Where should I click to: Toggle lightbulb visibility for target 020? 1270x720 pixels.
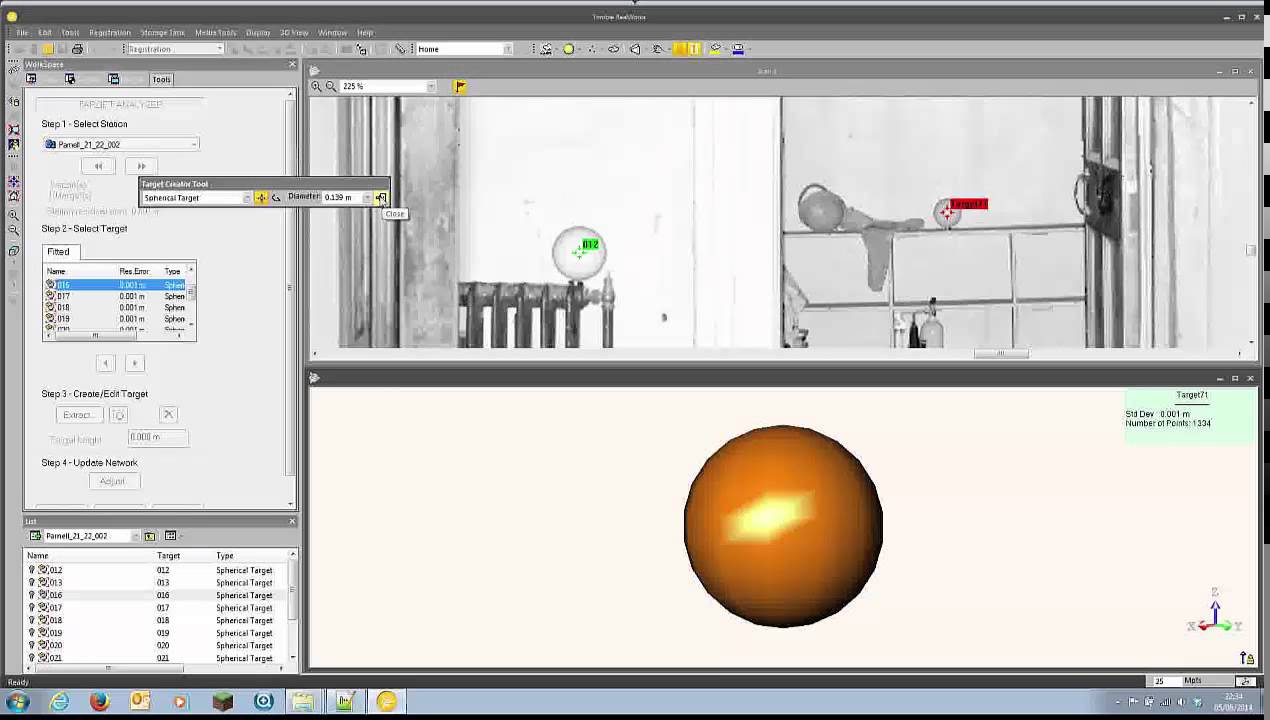[x=31, y=645]
